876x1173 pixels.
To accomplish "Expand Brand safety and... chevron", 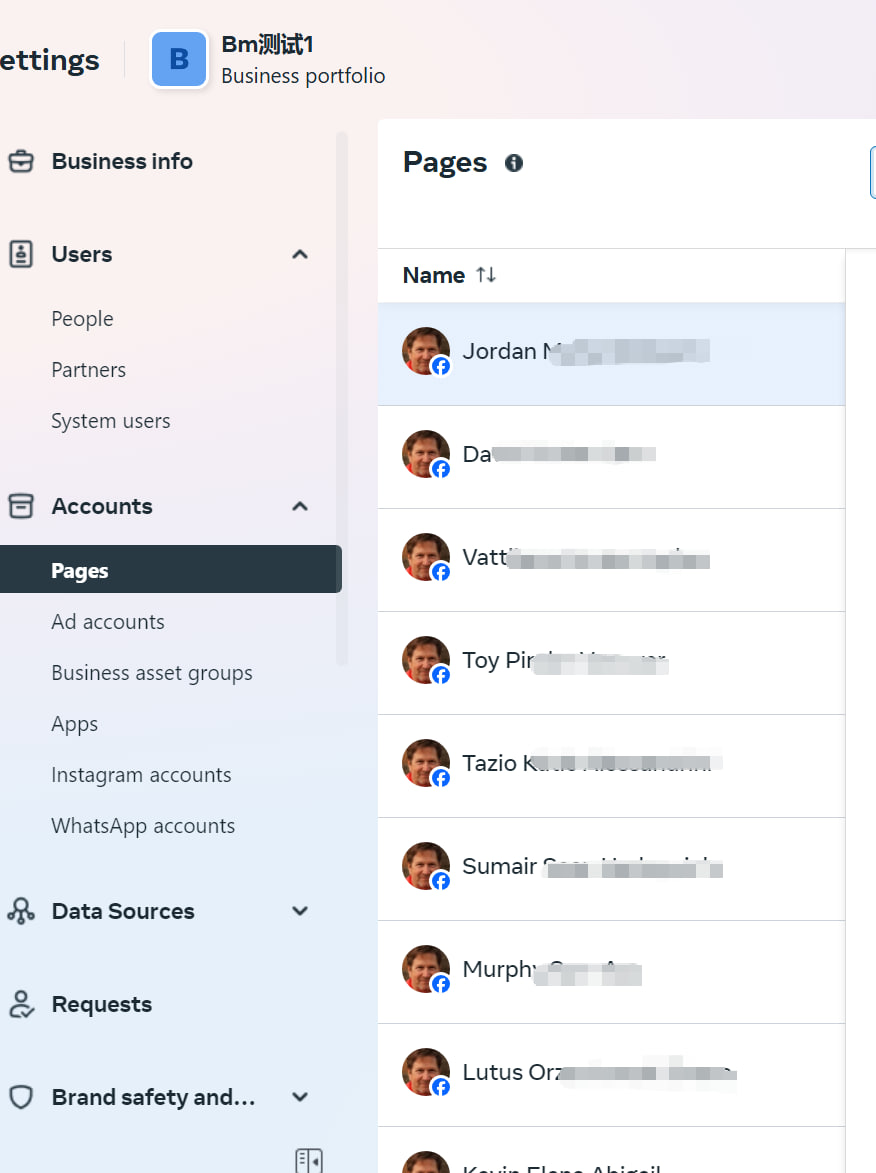I will click(300, 1097).
